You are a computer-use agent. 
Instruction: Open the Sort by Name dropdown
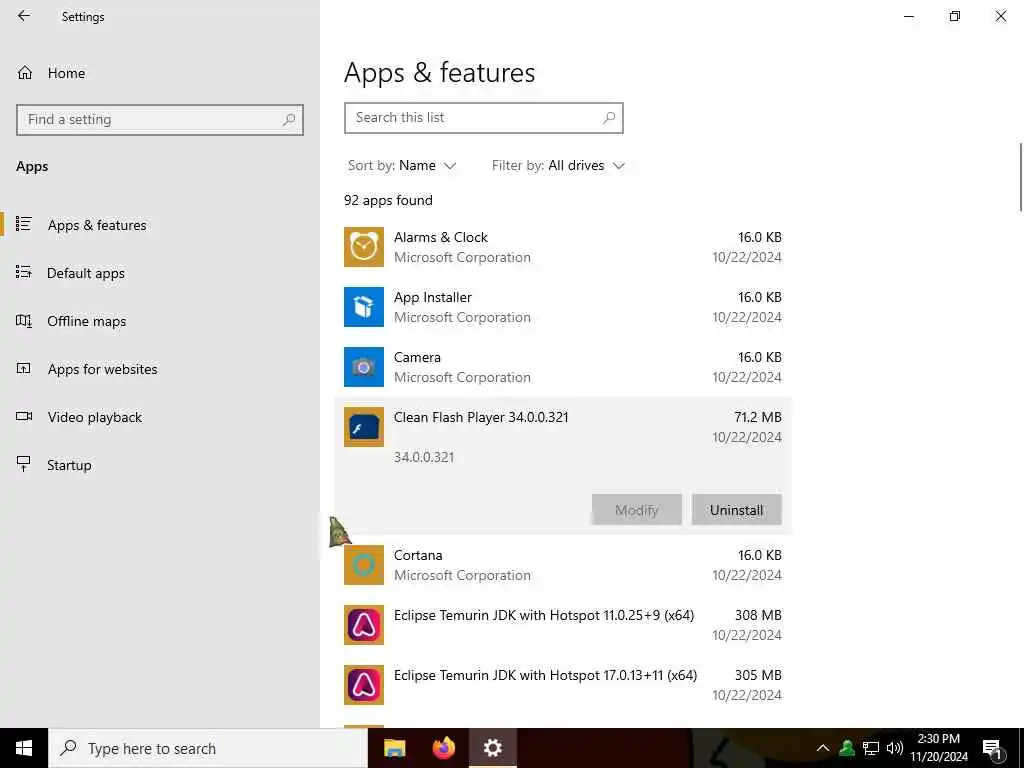402,166
